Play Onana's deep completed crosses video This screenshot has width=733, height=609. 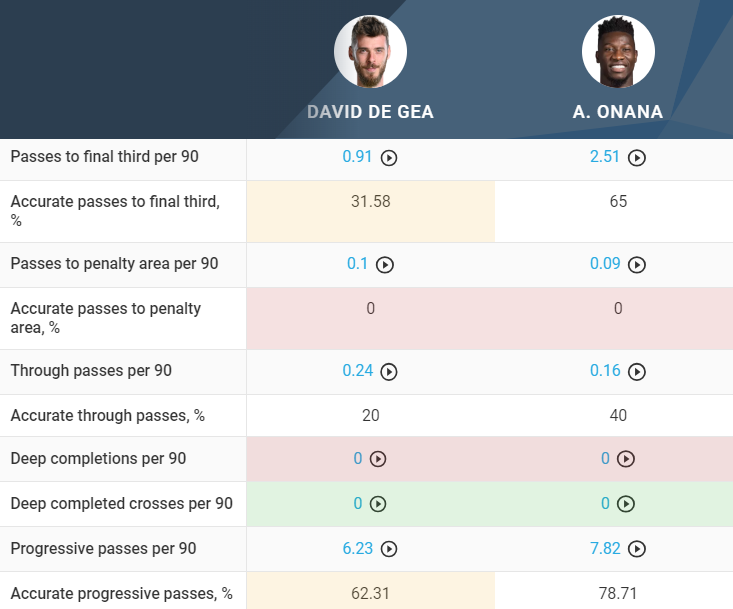pos(625,504)
